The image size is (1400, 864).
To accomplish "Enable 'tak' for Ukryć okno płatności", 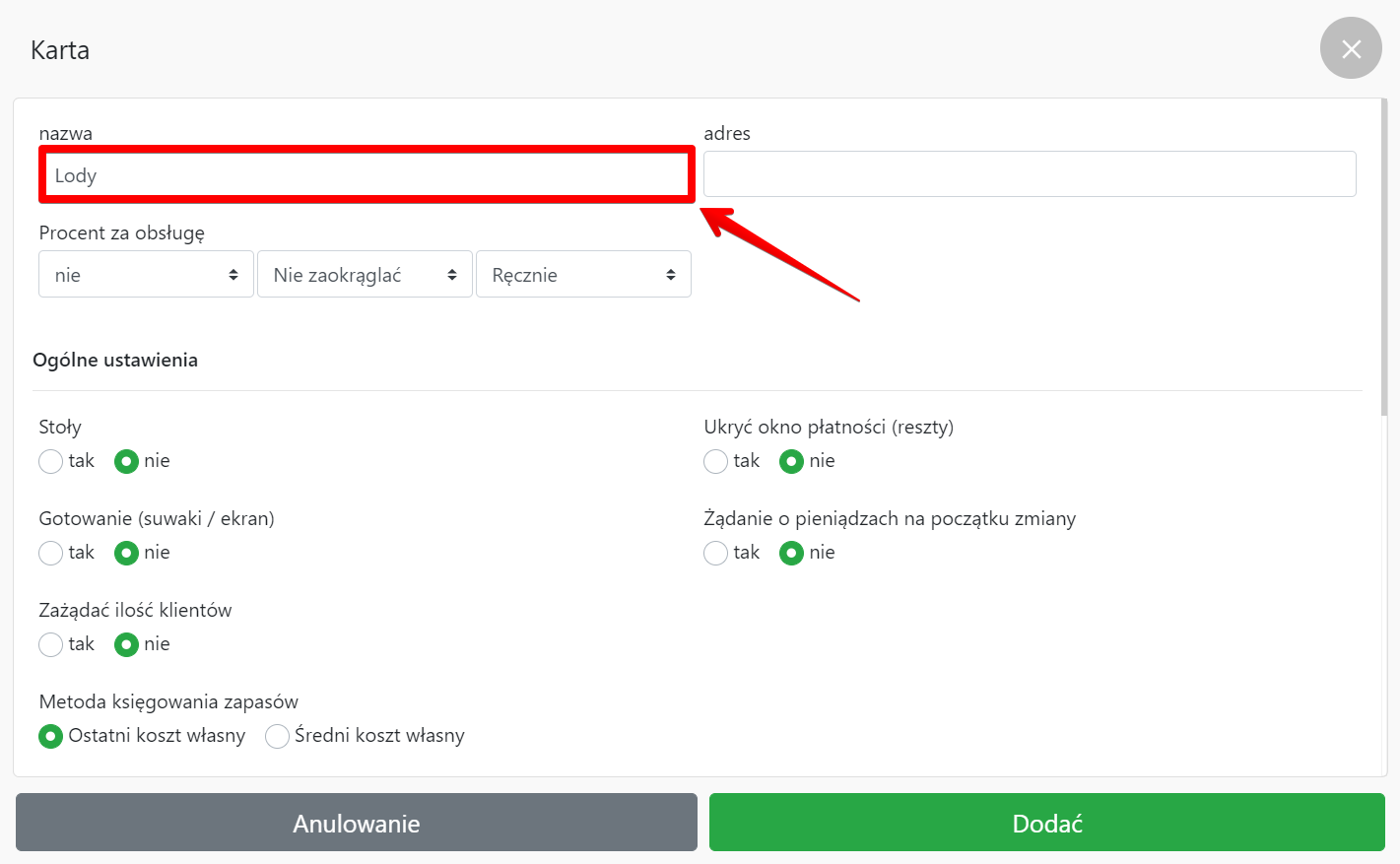I will (716, 461).
